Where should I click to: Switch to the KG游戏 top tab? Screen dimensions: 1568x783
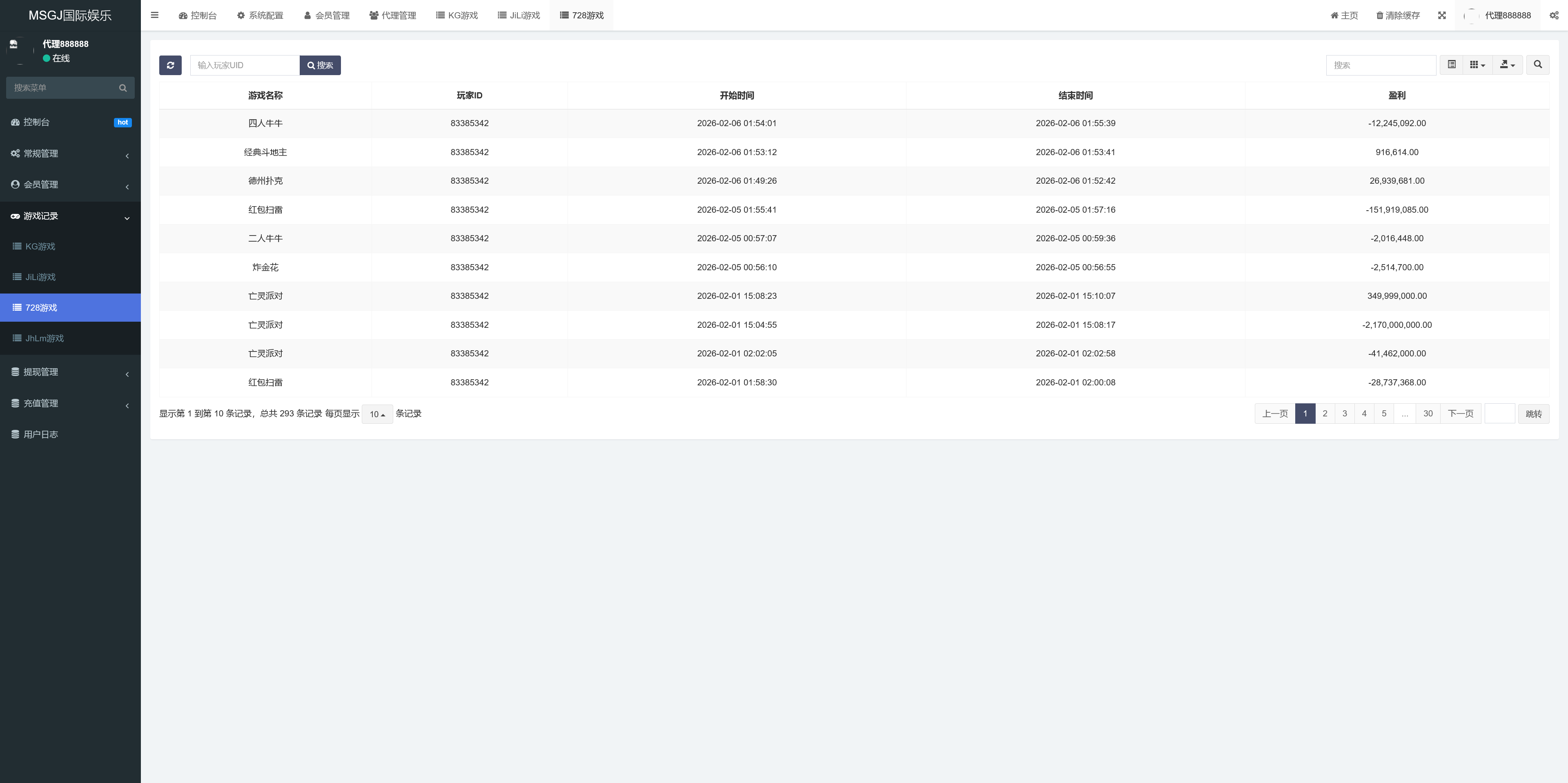coord(457,15)
